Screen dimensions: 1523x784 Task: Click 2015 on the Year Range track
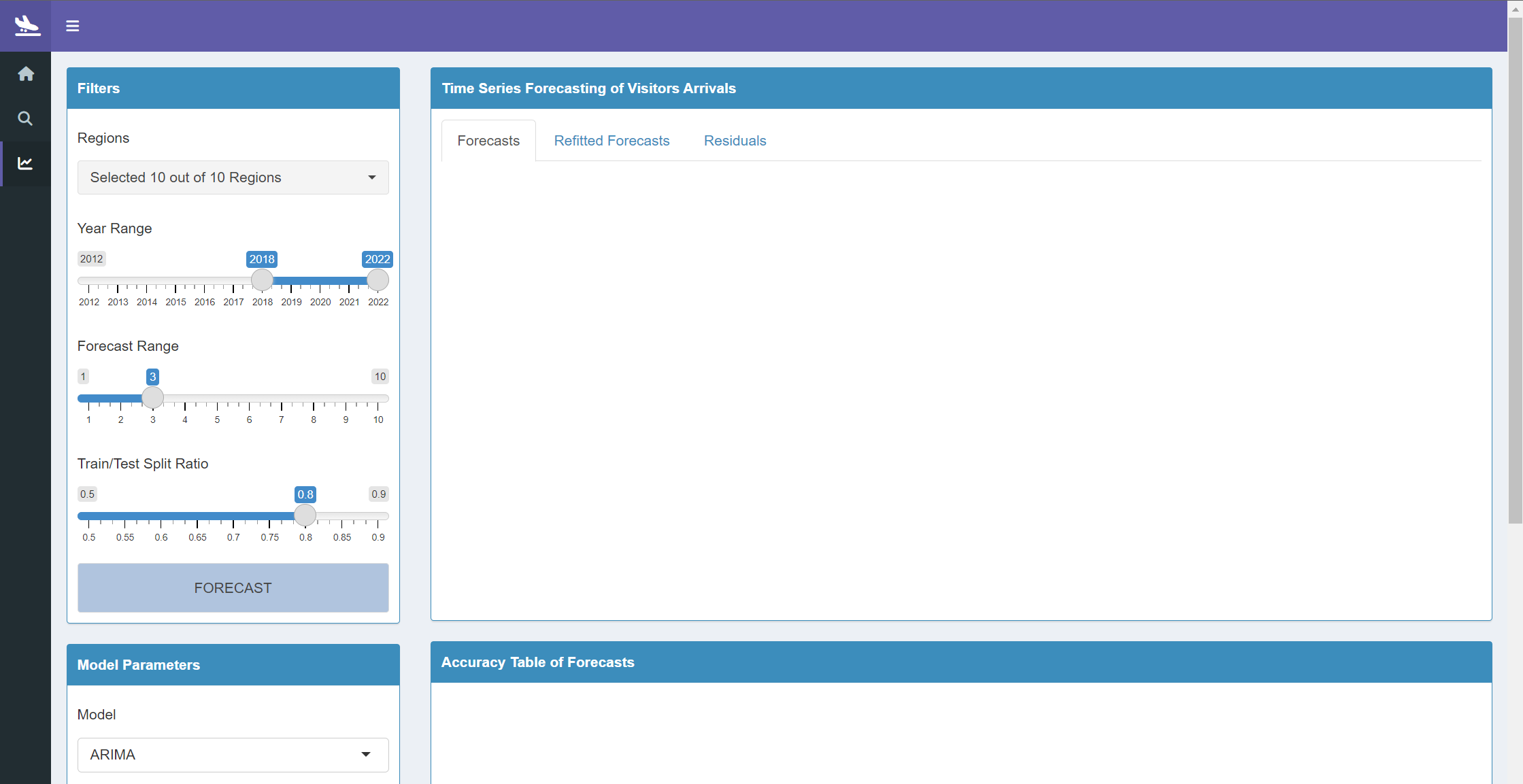coord(175,281)
